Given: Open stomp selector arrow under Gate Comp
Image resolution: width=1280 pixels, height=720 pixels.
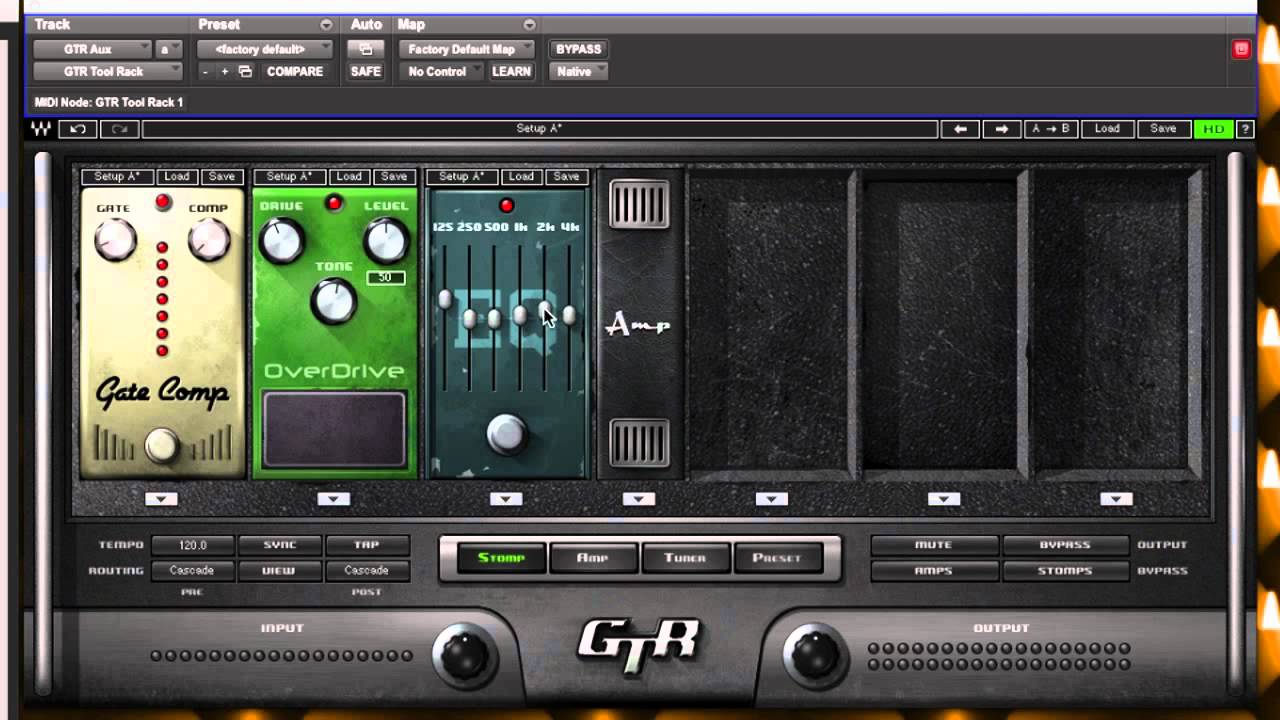Looking at the screenshot, I should coord(162,499).
